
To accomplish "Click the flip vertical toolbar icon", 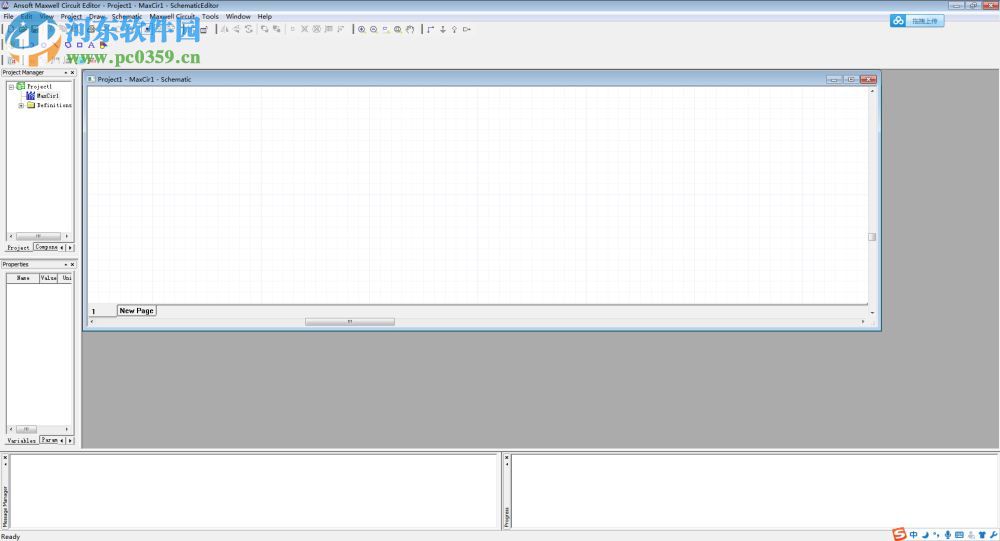I will [x=237, y=29].
